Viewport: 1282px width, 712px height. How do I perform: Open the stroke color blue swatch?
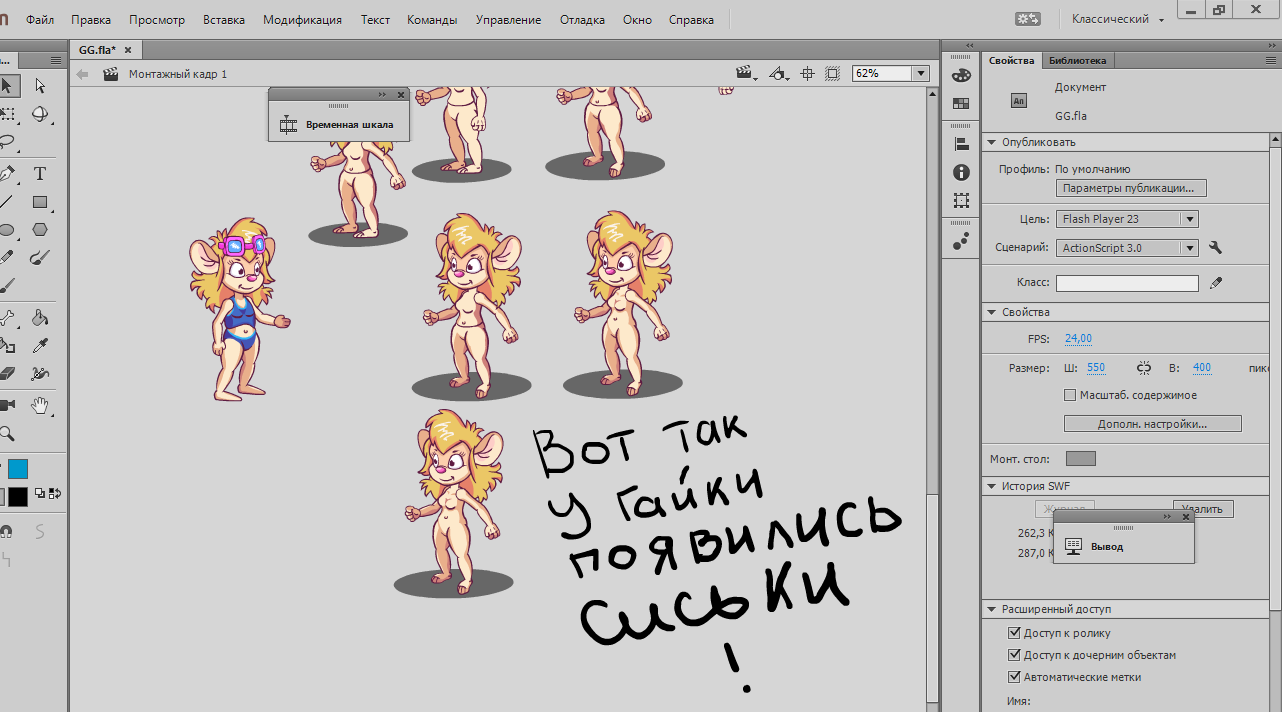tap(18, 469)
